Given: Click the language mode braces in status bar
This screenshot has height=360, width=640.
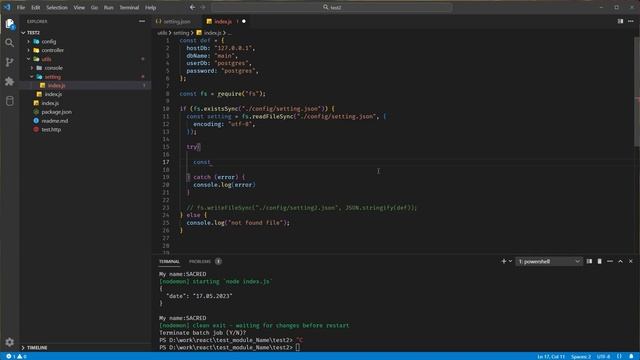Looking at the screenshot, I should (x=619, y=356).
